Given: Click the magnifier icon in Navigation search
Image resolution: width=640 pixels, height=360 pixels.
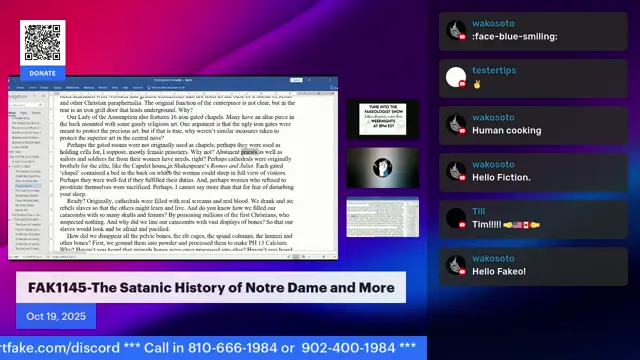Looking at the screenshot, I should click(40, 105).
